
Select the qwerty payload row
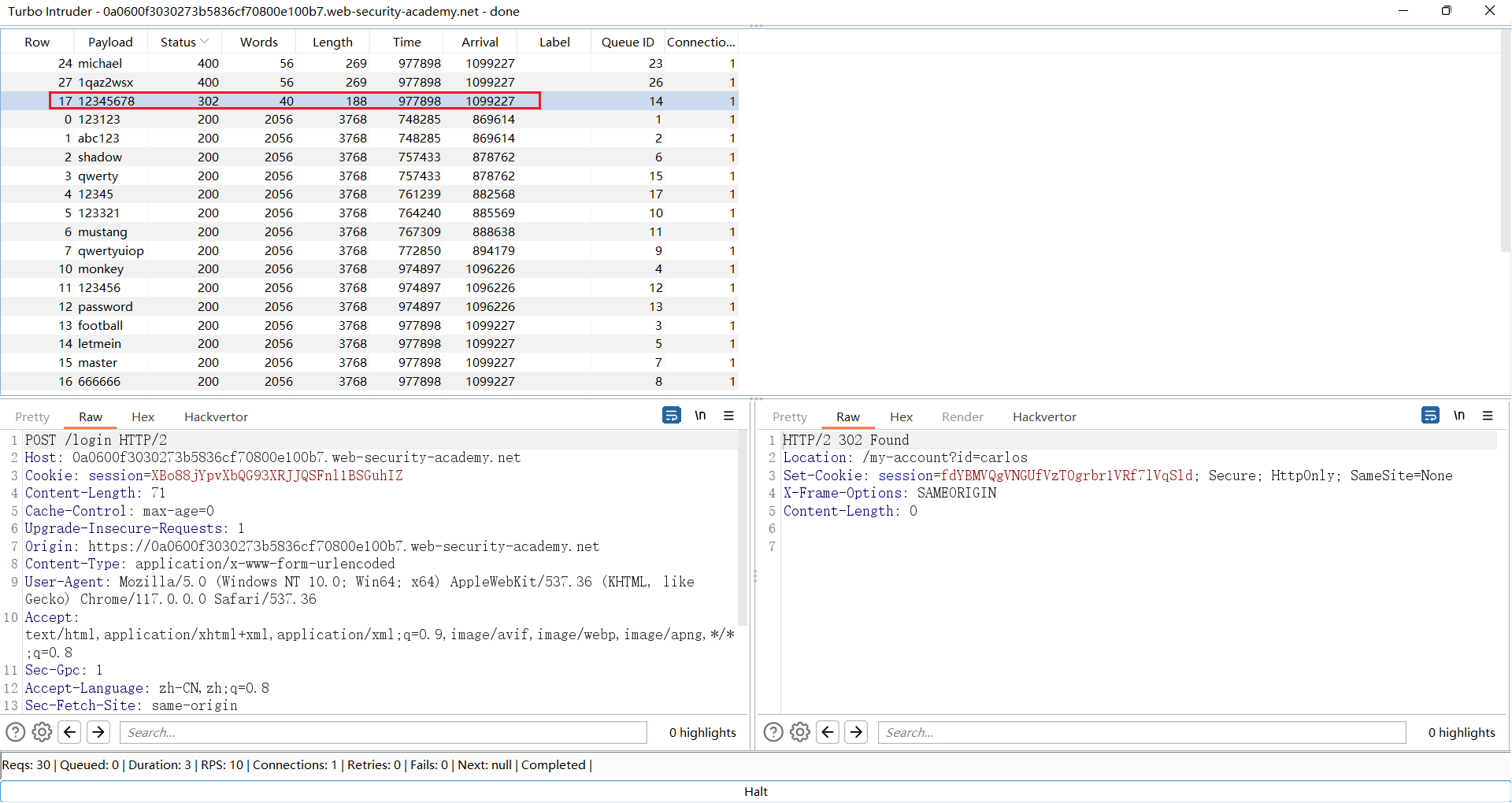369,176
